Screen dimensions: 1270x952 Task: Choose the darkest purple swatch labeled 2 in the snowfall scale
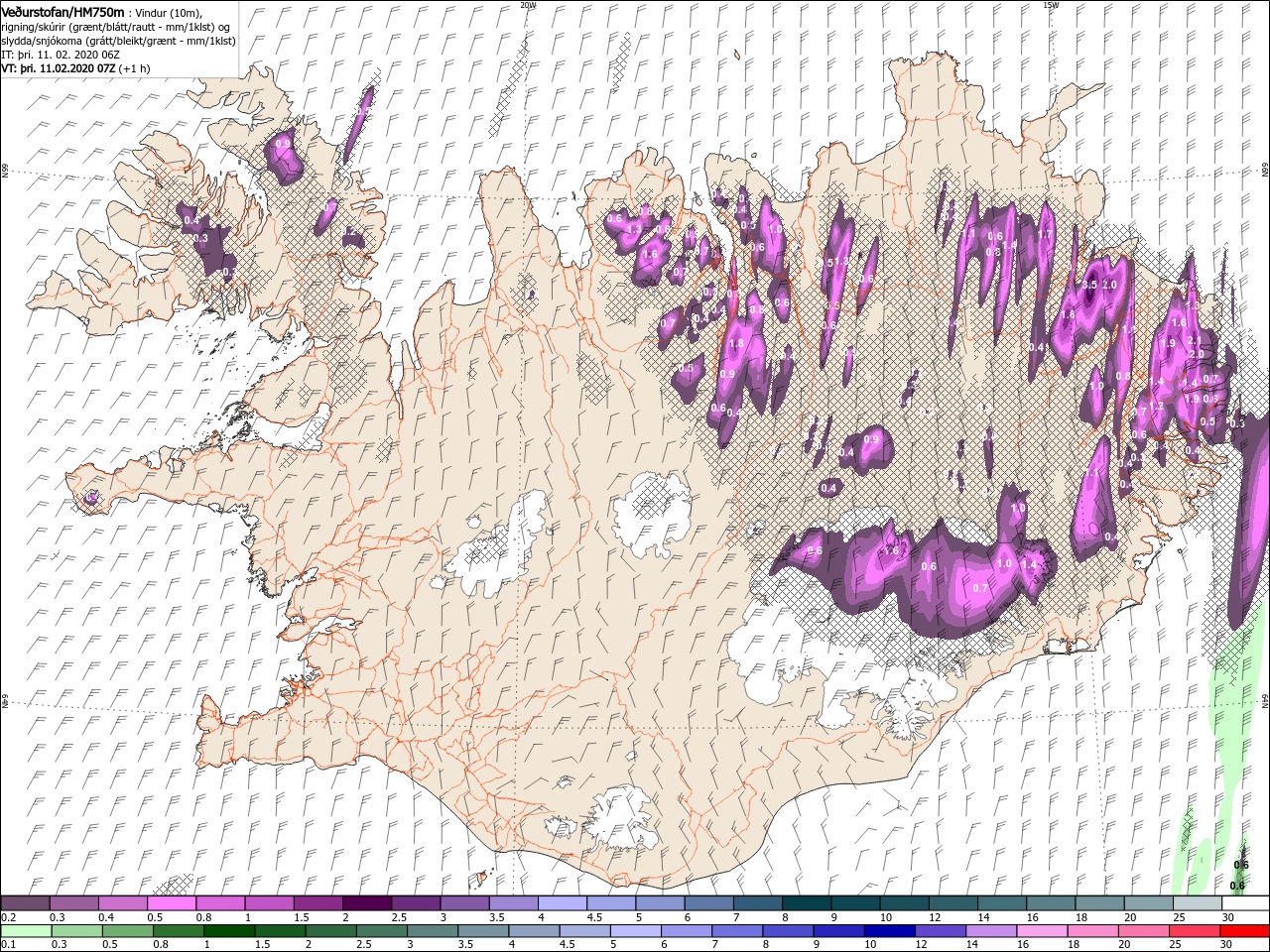pos(367,903)
